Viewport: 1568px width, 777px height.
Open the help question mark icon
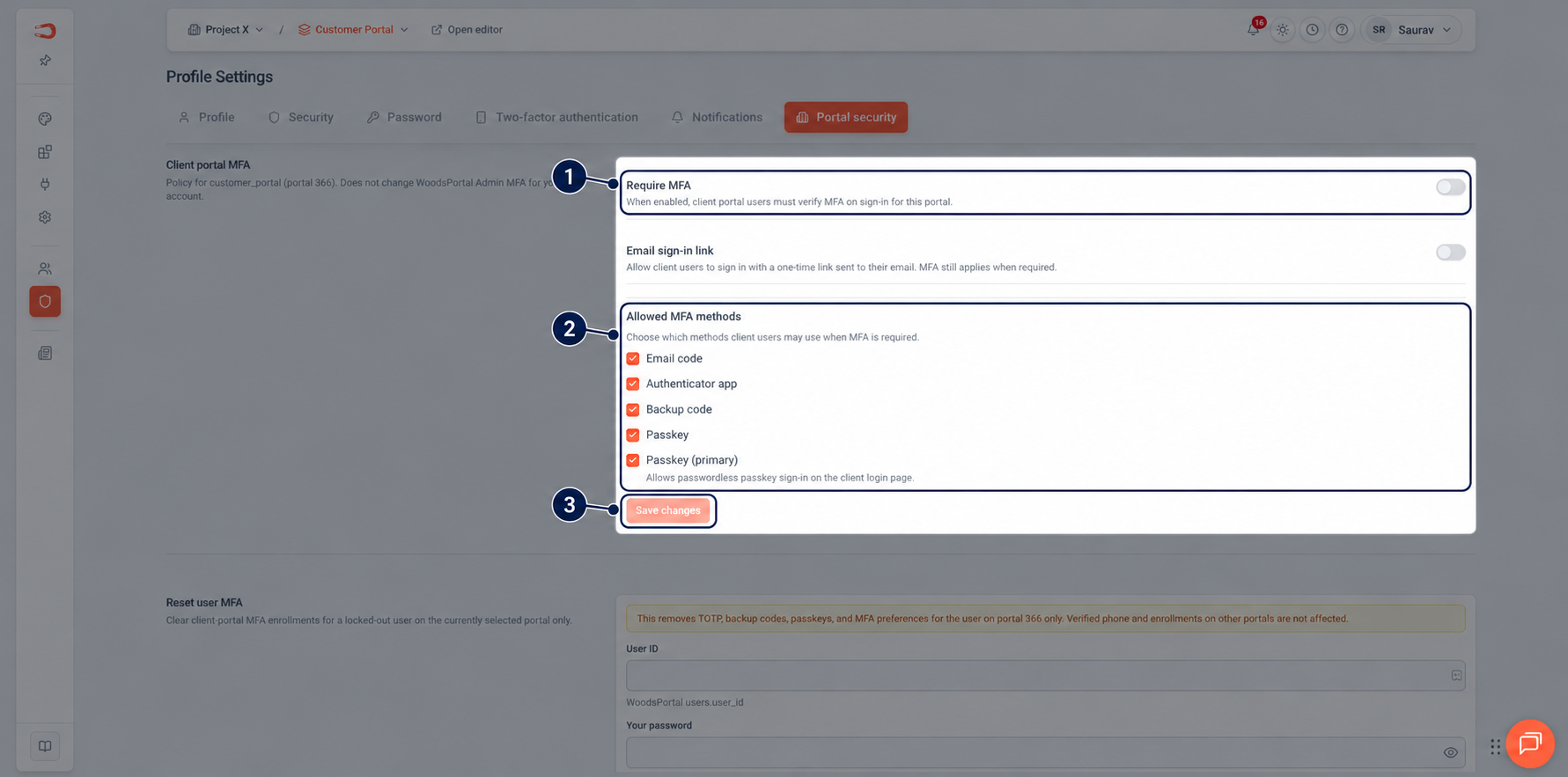pyautogui.click(x=1342, y=30)
